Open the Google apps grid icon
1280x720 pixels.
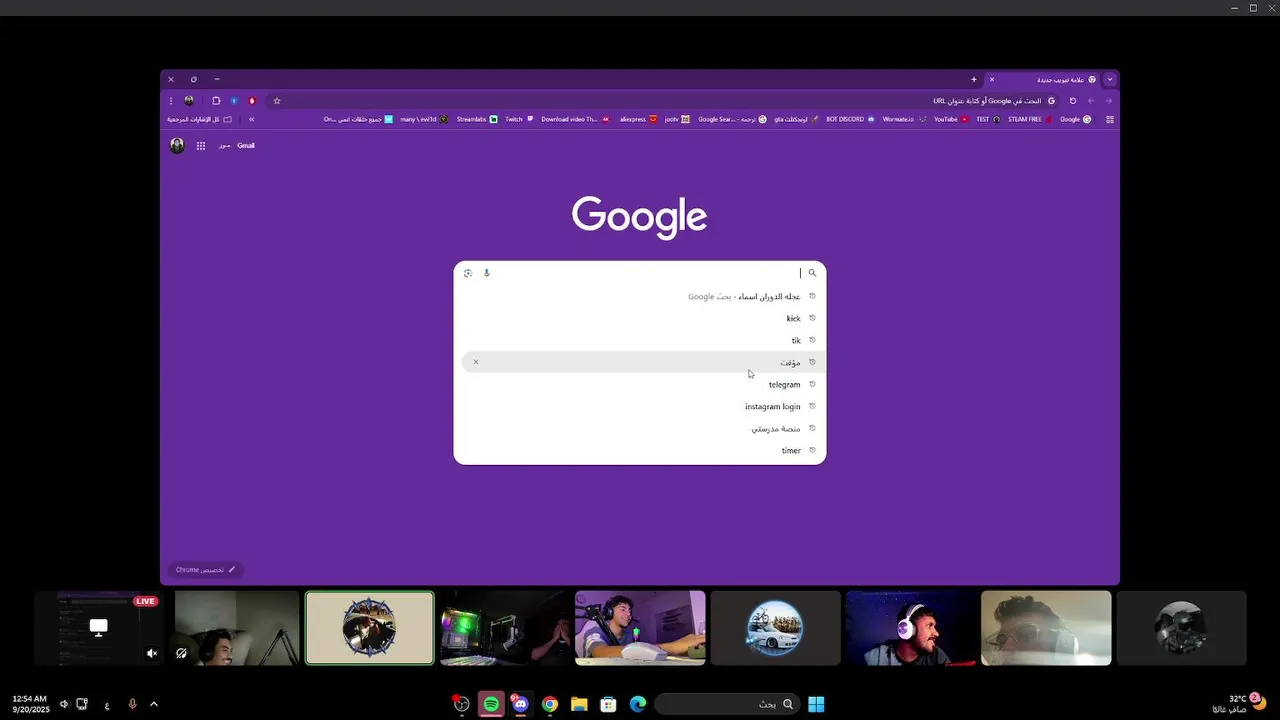[x=201, y=146]
